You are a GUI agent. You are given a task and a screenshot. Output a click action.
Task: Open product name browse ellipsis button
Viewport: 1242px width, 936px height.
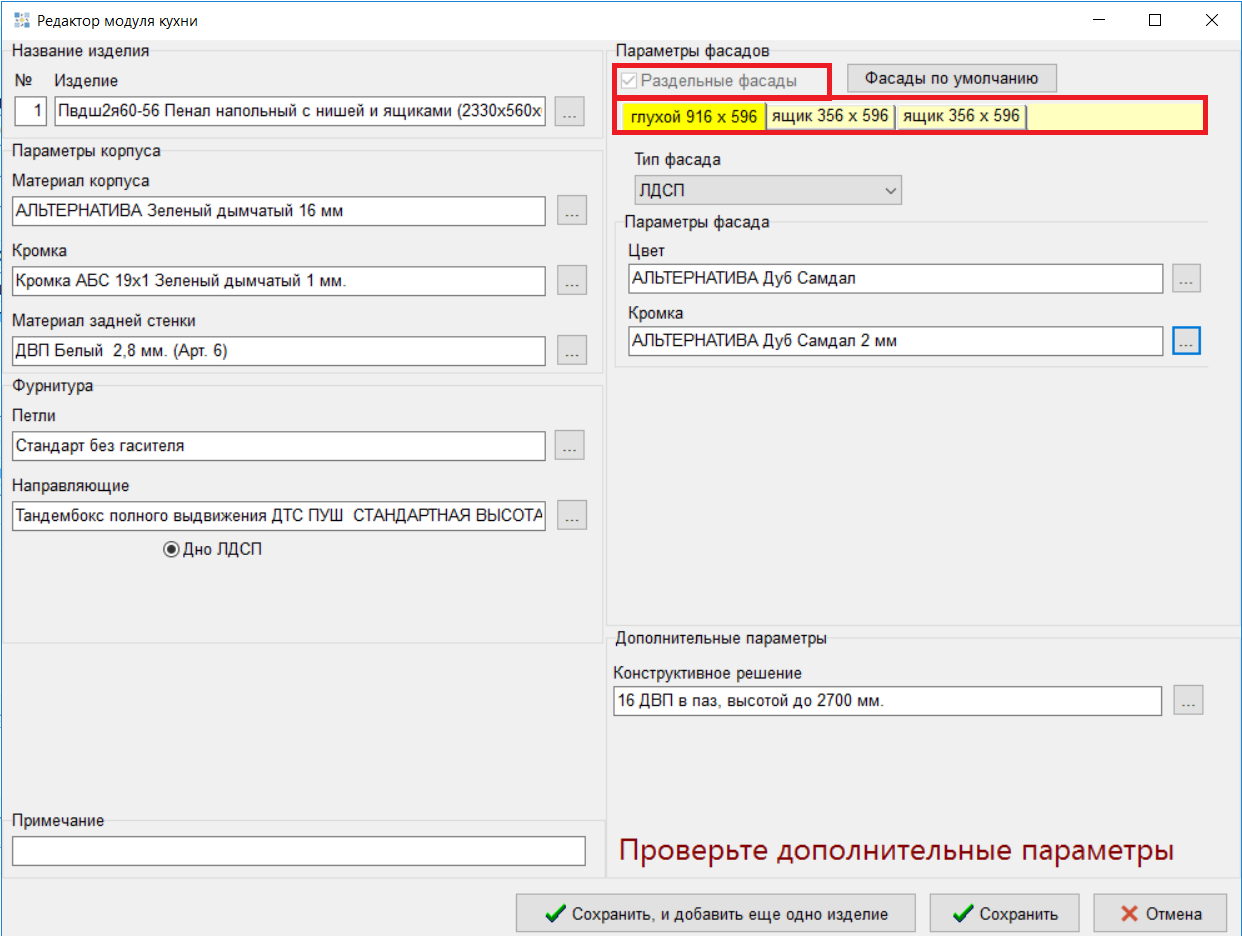pyautogui.click(x=570, y=111)
